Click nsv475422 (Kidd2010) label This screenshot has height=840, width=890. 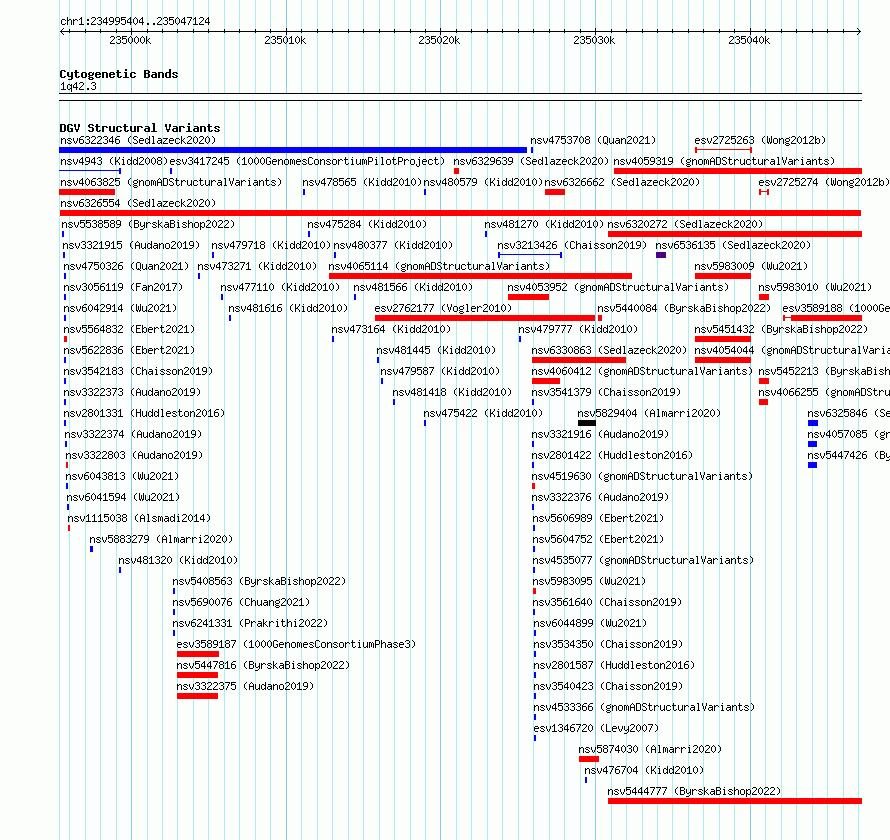point(483,413)
